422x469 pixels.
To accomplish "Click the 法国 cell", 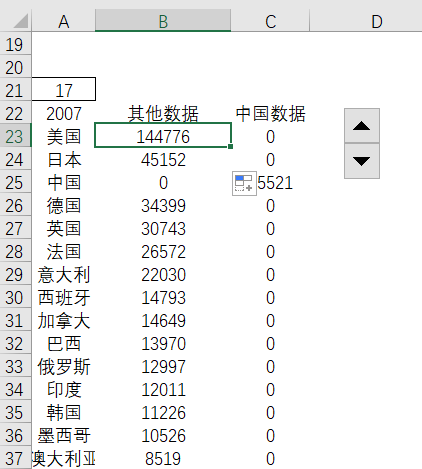I will tap(63, 251).
